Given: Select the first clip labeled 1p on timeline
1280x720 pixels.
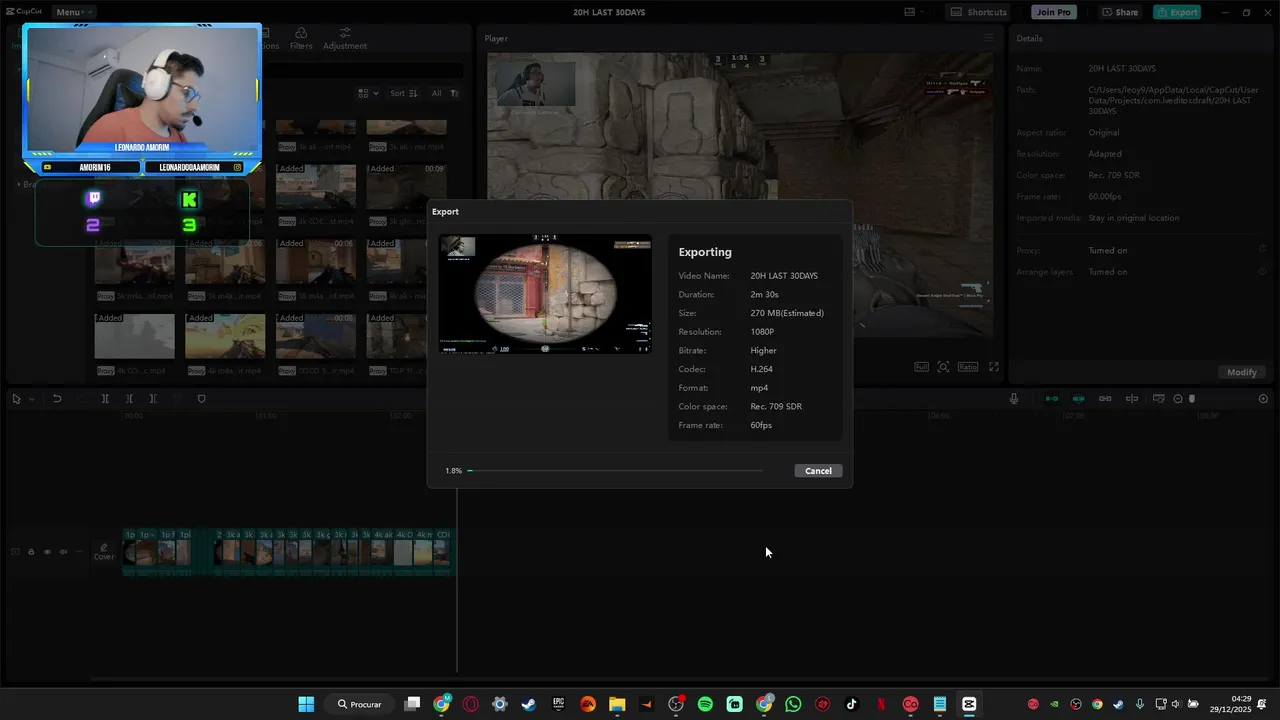Looking at the screenshot, I should pyautogui.click(x=130, y=552).
